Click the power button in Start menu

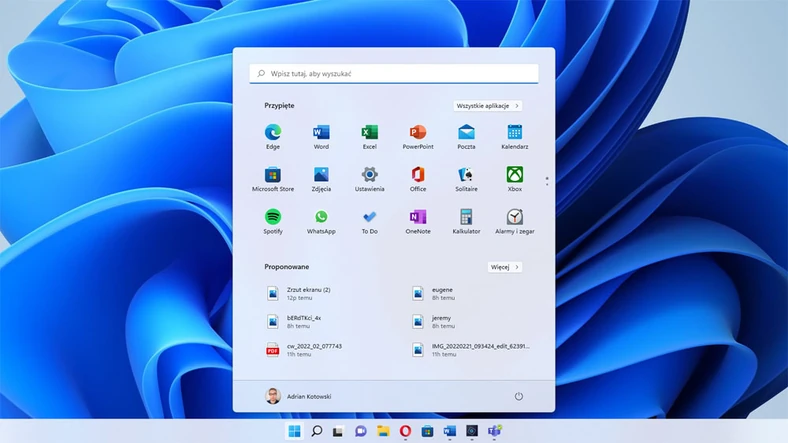519,396
